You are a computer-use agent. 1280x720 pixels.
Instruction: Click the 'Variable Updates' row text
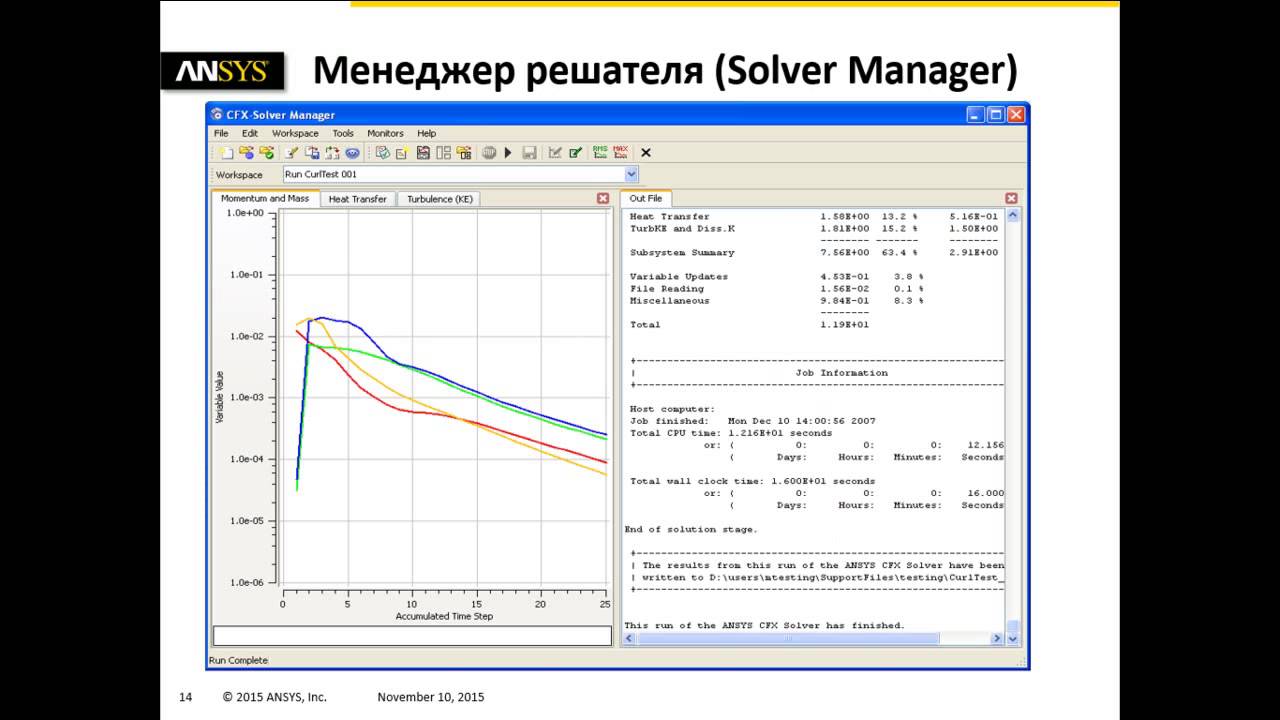tap(679, 277)
